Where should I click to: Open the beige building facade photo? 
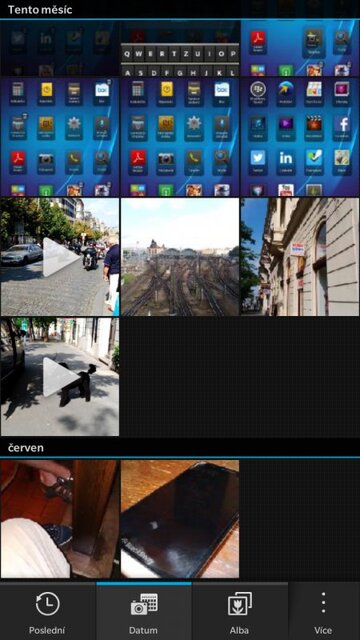coord(300,257)
